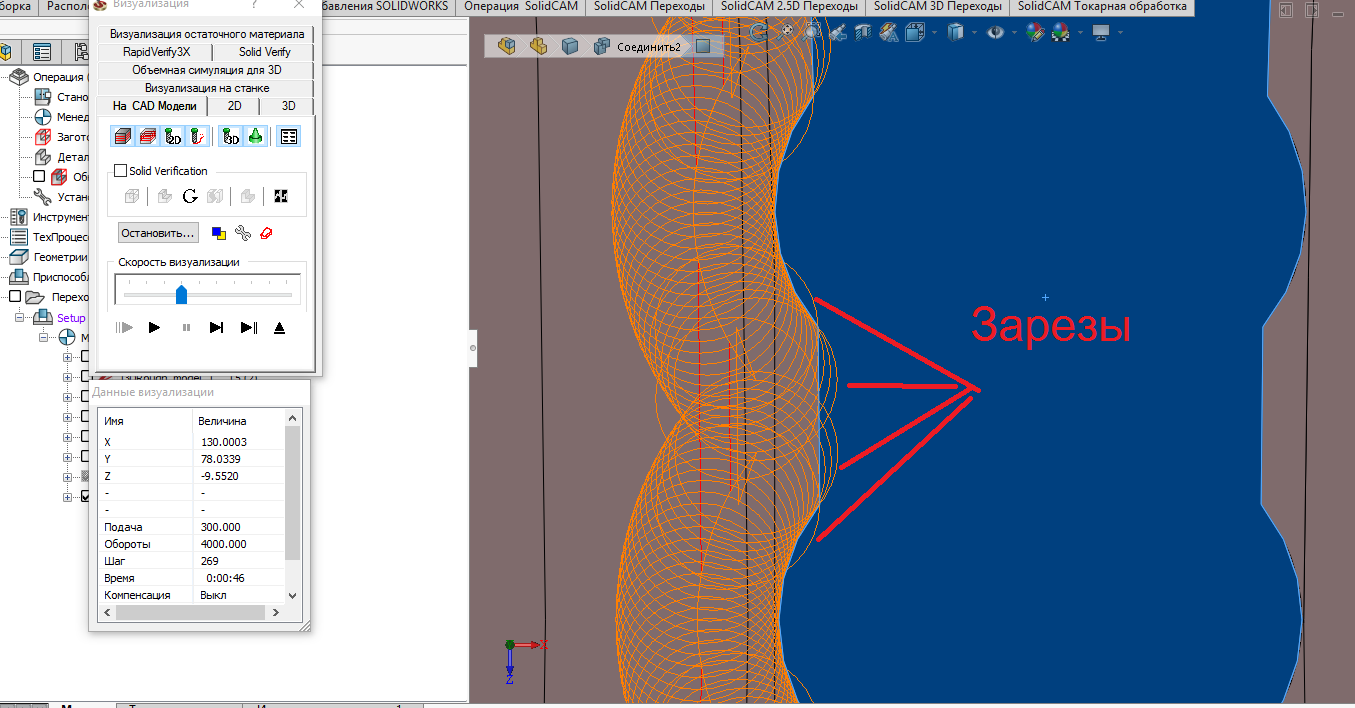Click the rotate refresh icon under Solid Verification
Screen dimensions: 1355x708
point(190,196)
